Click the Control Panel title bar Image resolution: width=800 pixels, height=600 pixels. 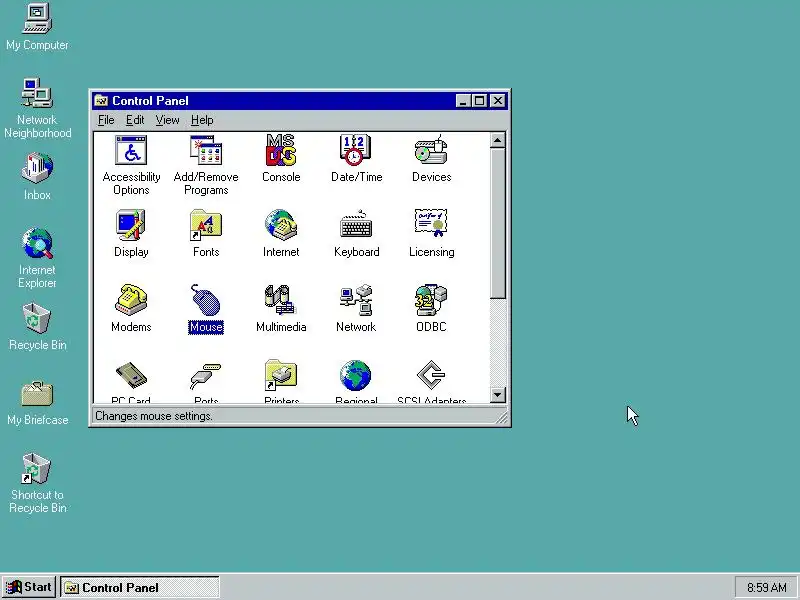[x=299, y=101]
